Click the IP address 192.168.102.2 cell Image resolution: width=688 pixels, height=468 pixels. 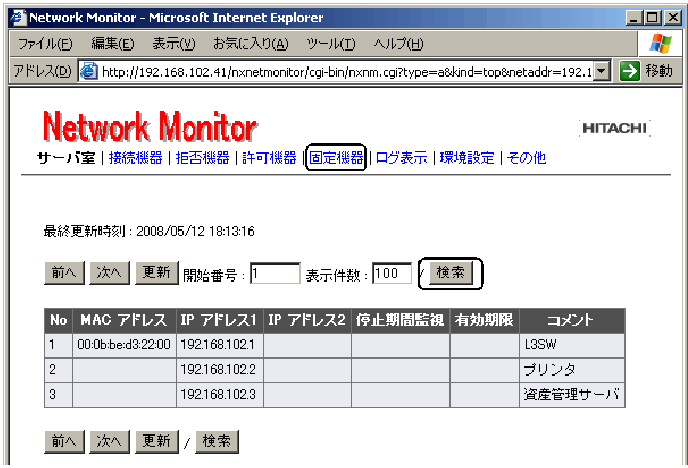pos(220,370)
